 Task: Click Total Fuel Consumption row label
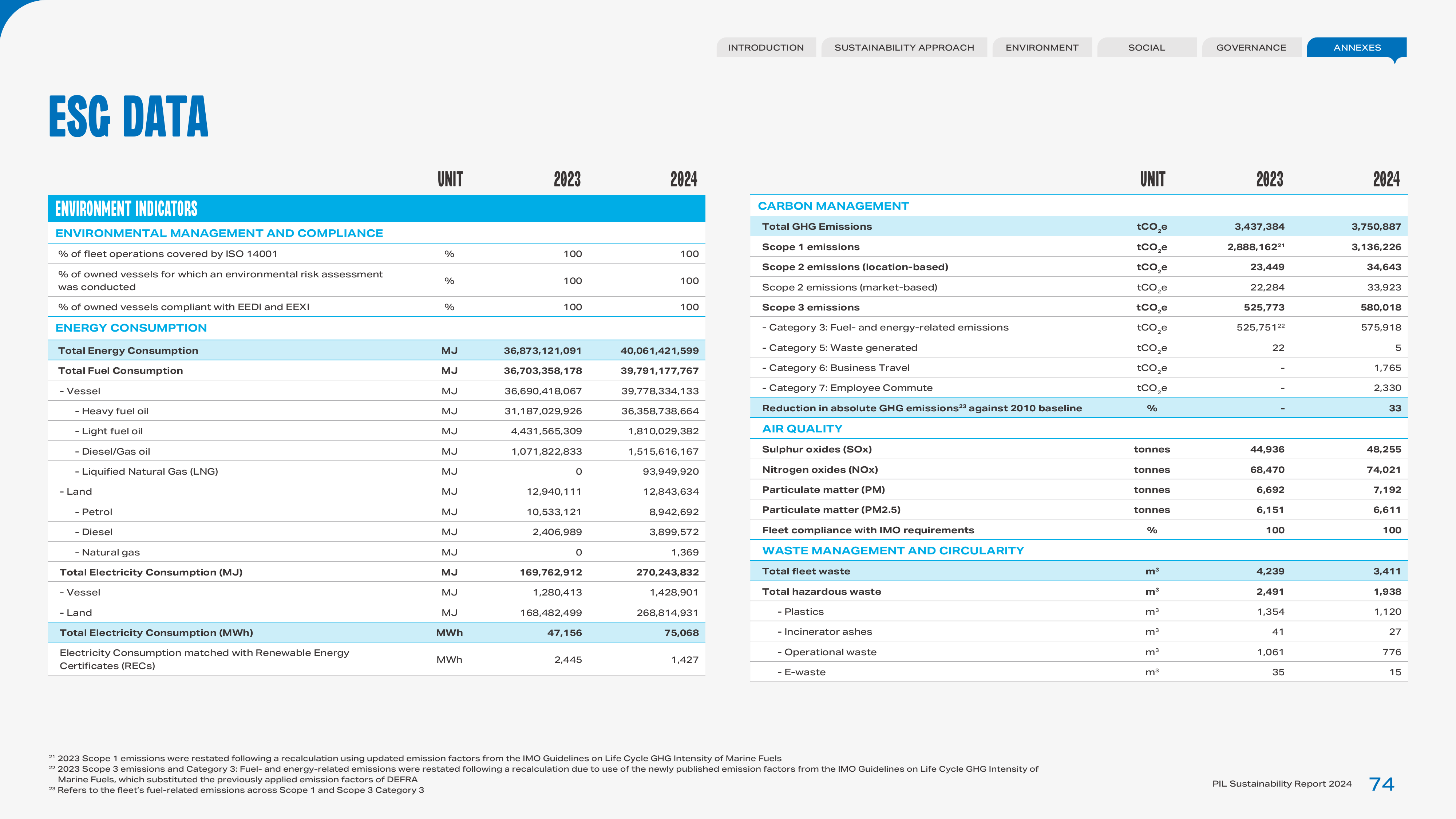tap(120, 371)
